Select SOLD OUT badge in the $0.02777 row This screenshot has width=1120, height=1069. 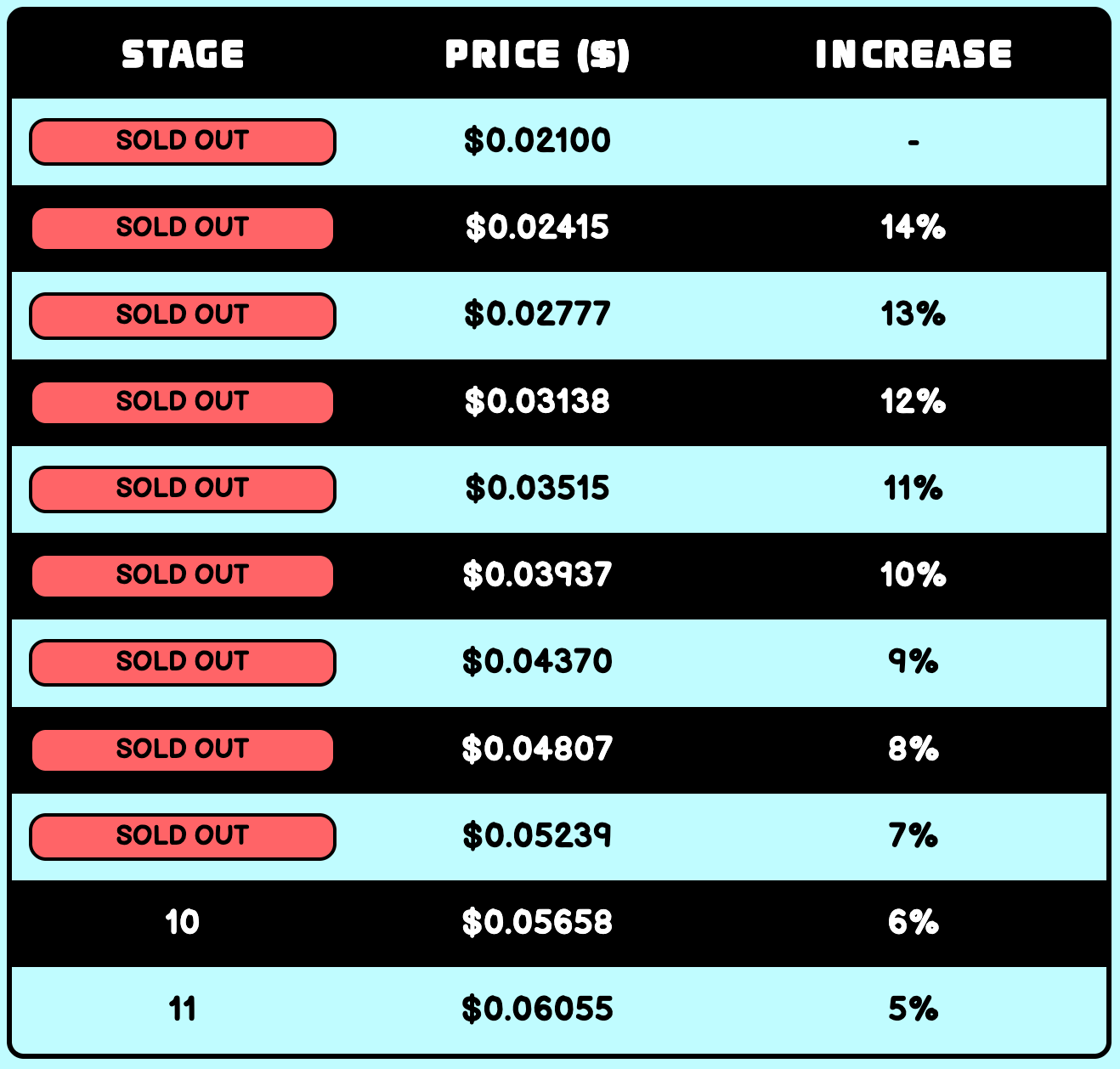tap(183, 315)
